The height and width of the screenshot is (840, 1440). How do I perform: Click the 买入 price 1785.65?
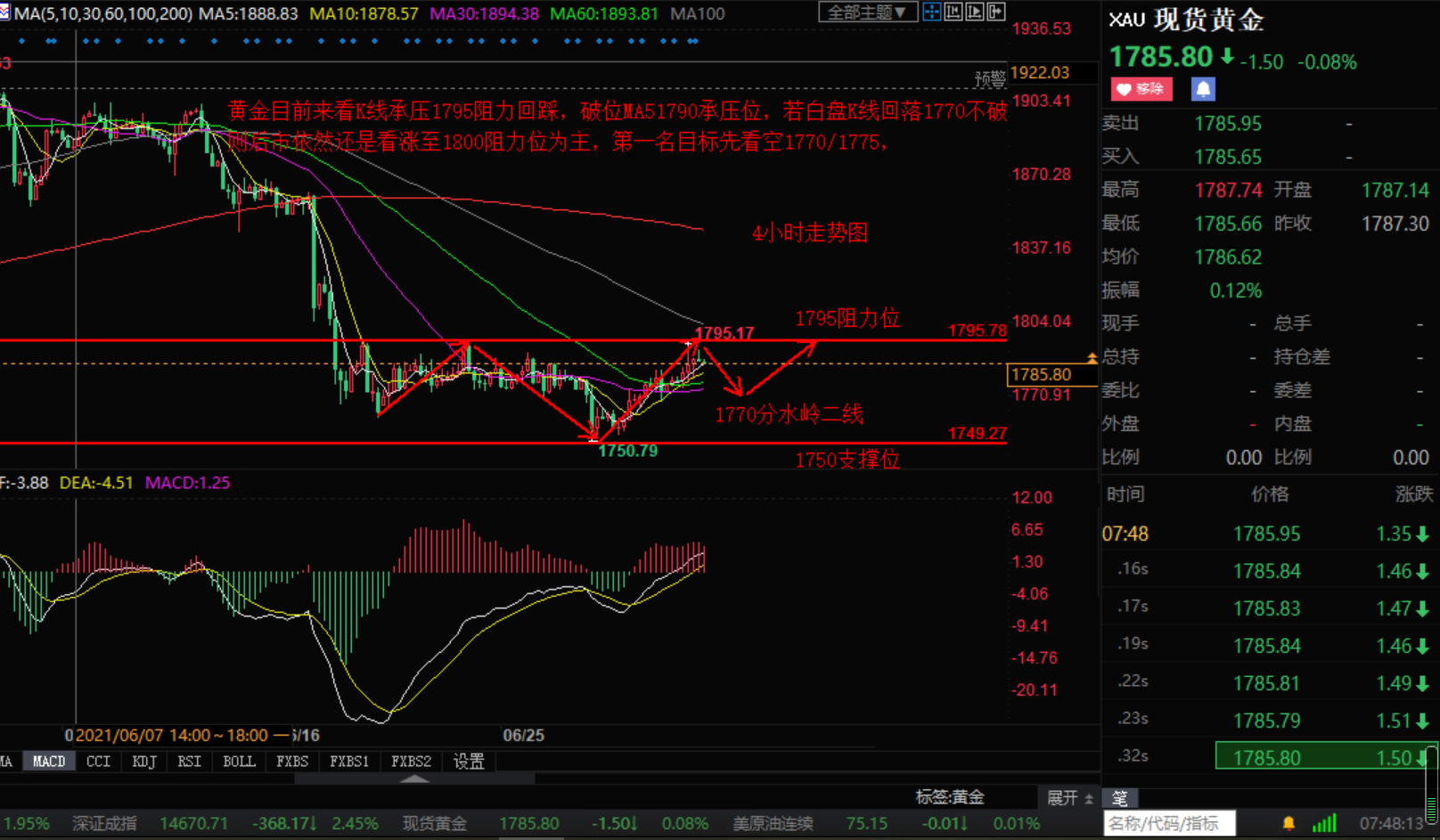(x=1228, y=157)
